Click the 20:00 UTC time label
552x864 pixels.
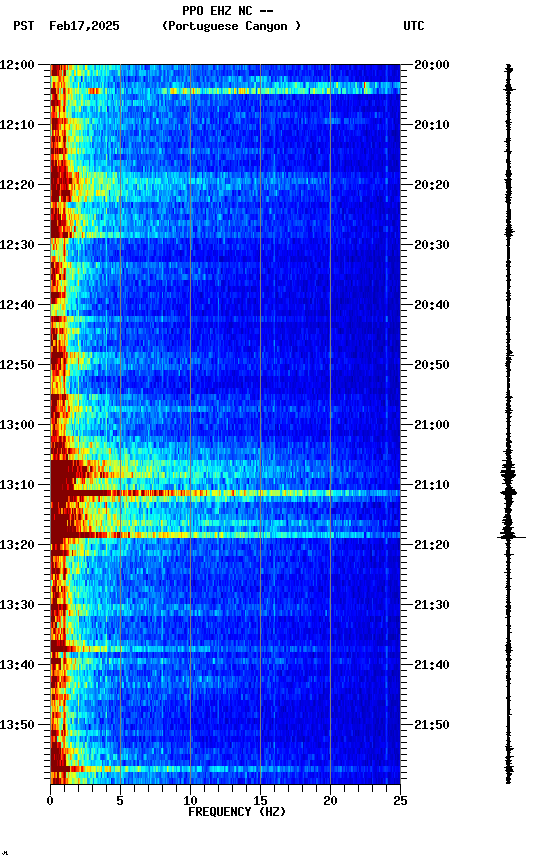point(432,64)
